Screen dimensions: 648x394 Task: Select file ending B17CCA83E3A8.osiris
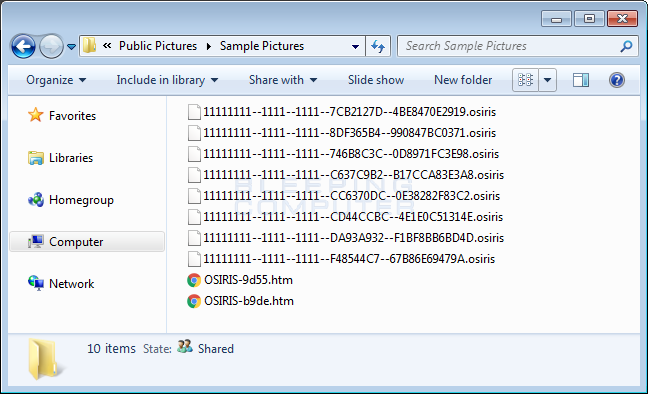tap(353, 175)
